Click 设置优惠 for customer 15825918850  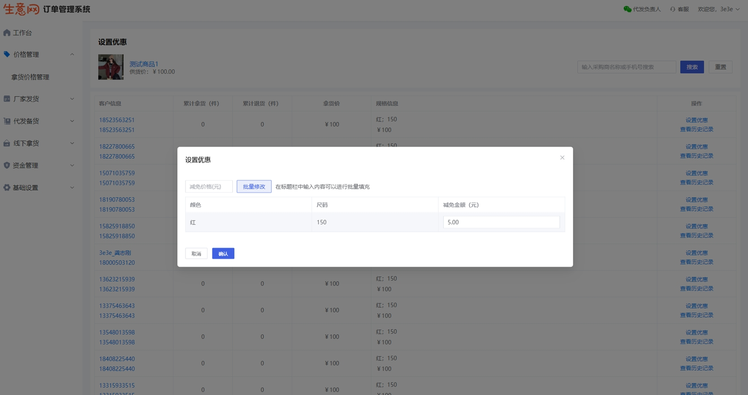696,227
